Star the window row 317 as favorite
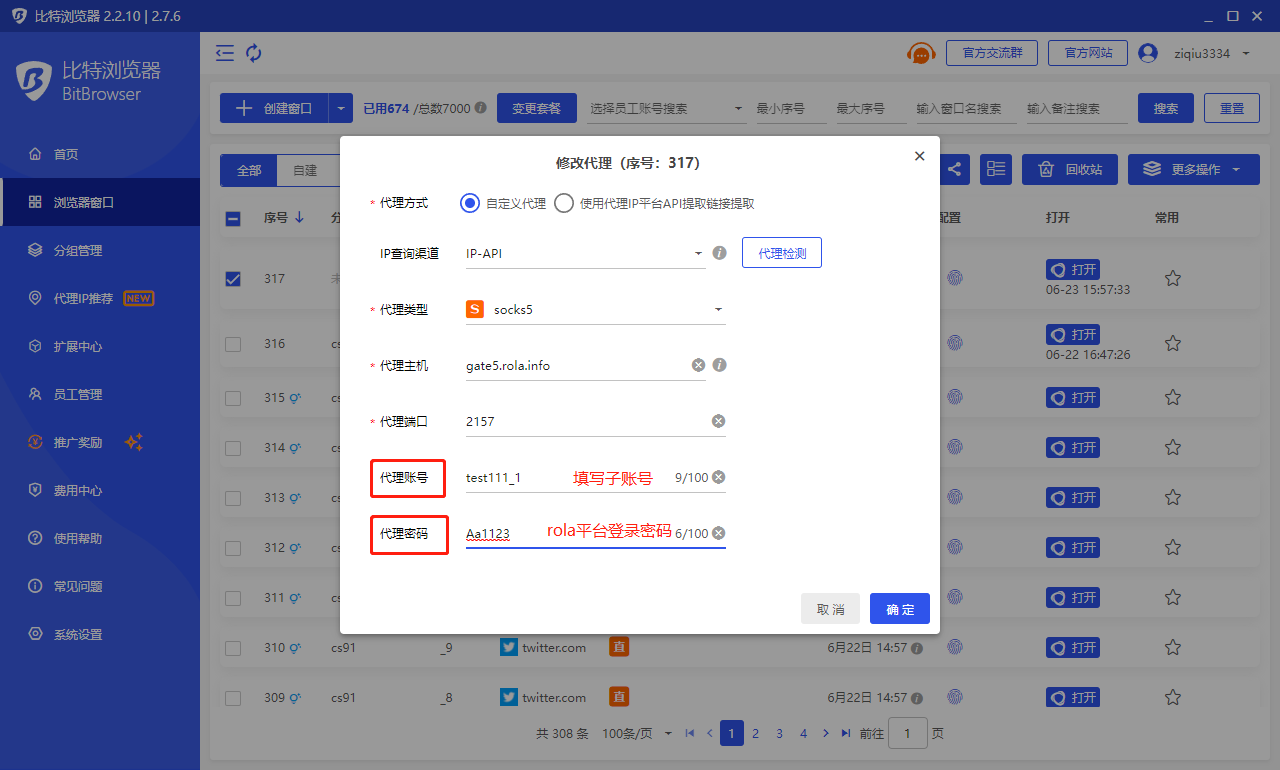The image size is (1280, 770). 1173,278
